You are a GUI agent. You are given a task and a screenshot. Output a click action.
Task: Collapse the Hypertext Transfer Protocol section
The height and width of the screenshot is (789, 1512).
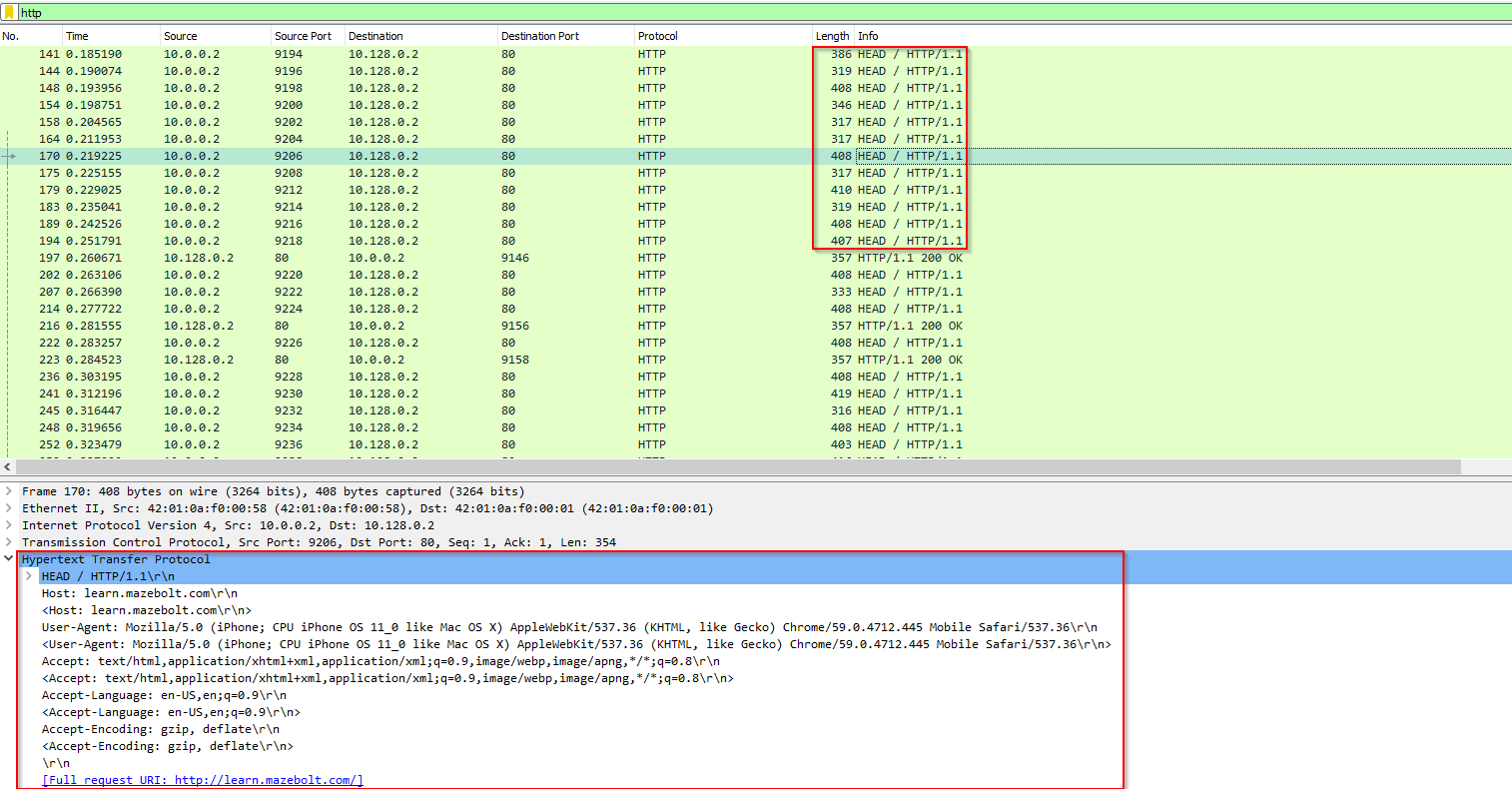[x=9, y=559]
